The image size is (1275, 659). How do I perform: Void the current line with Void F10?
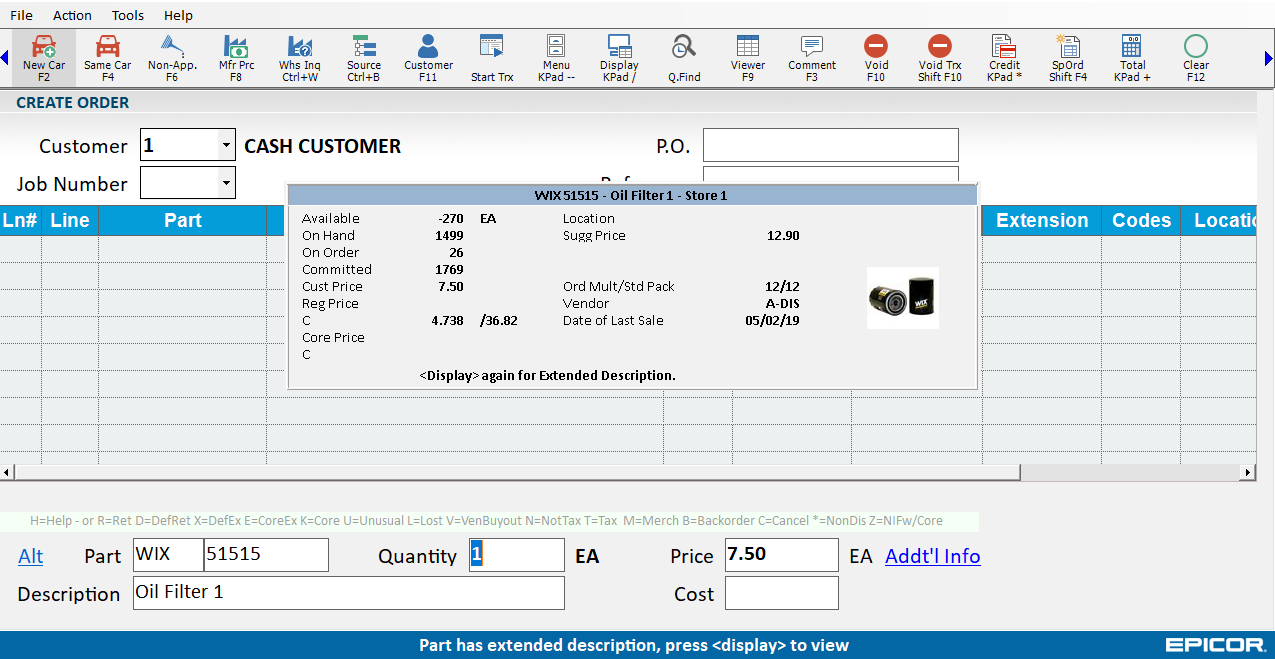tap(876, 57)
